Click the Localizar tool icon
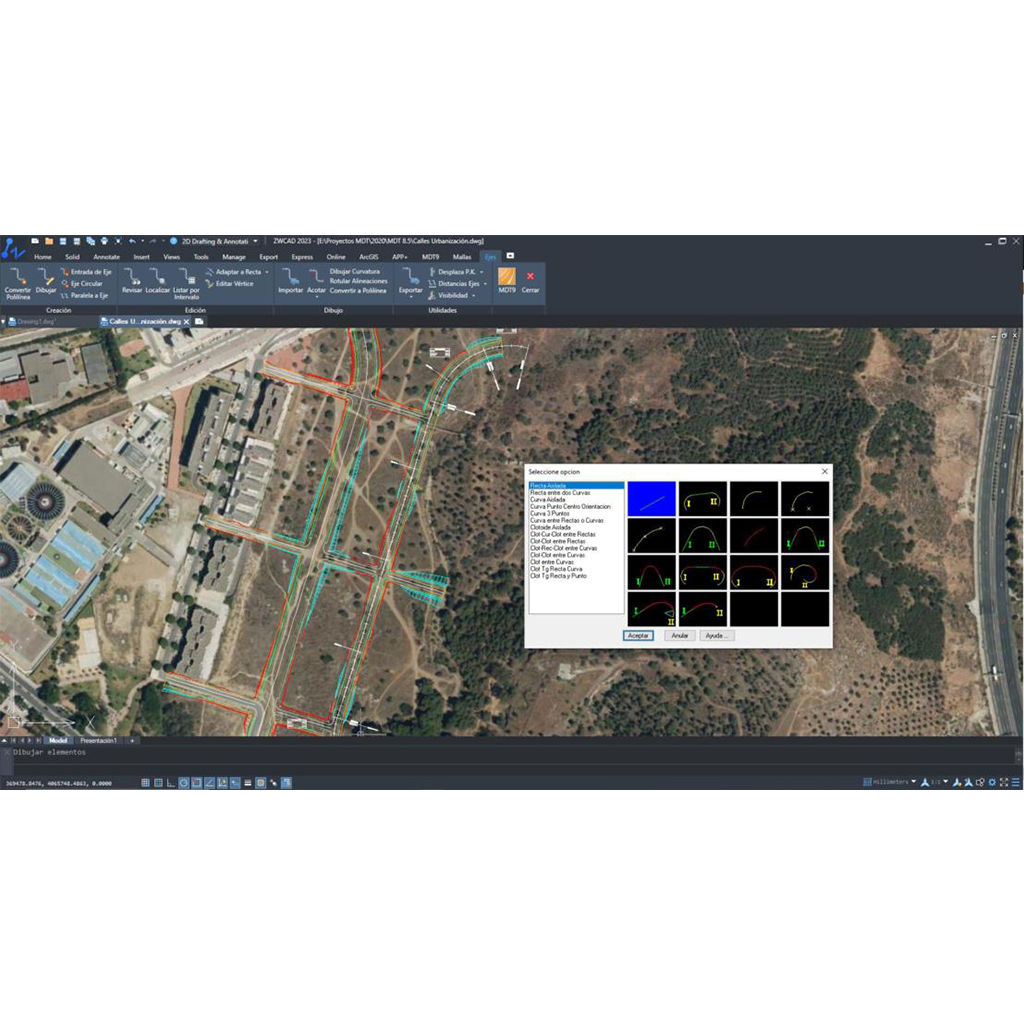This screenshot has height=1024, width=1024. pyautogui.click(x=157, y=276)
